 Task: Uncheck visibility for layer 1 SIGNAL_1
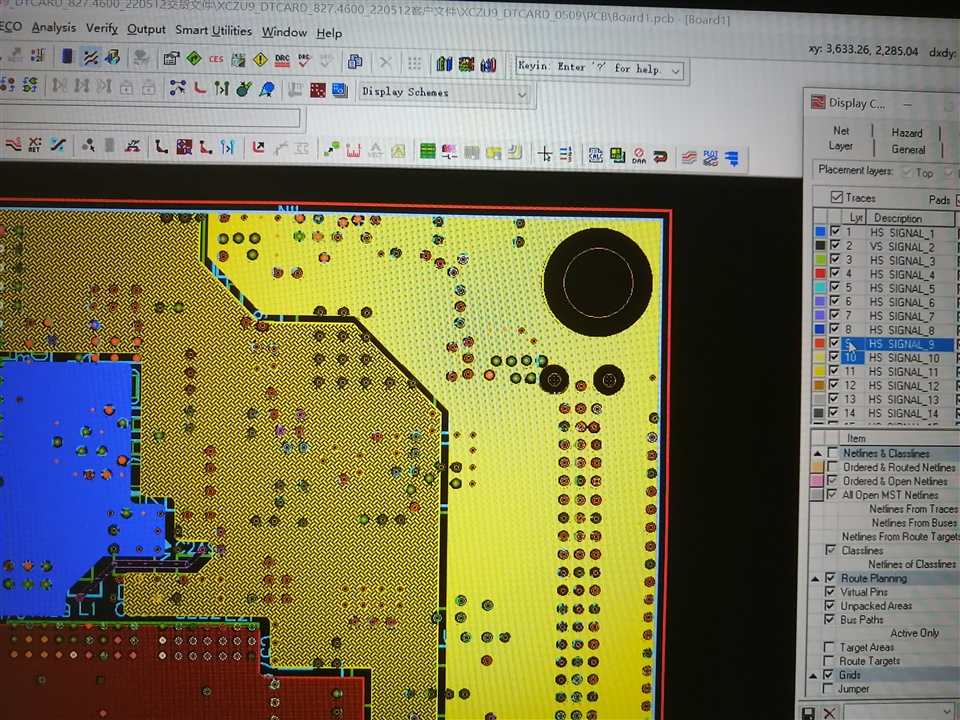(x=835, y=231)
